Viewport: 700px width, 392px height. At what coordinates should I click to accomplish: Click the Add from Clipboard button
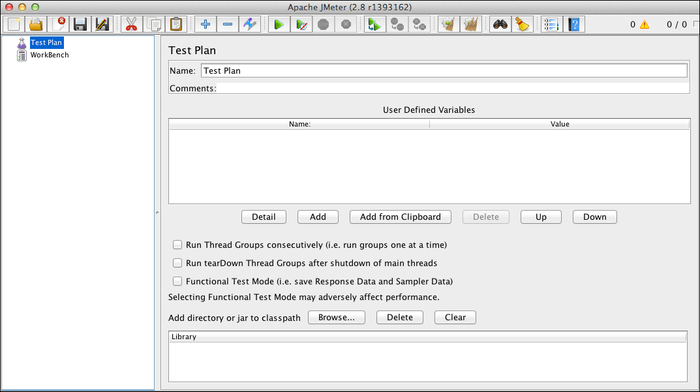tap(400, 217)
